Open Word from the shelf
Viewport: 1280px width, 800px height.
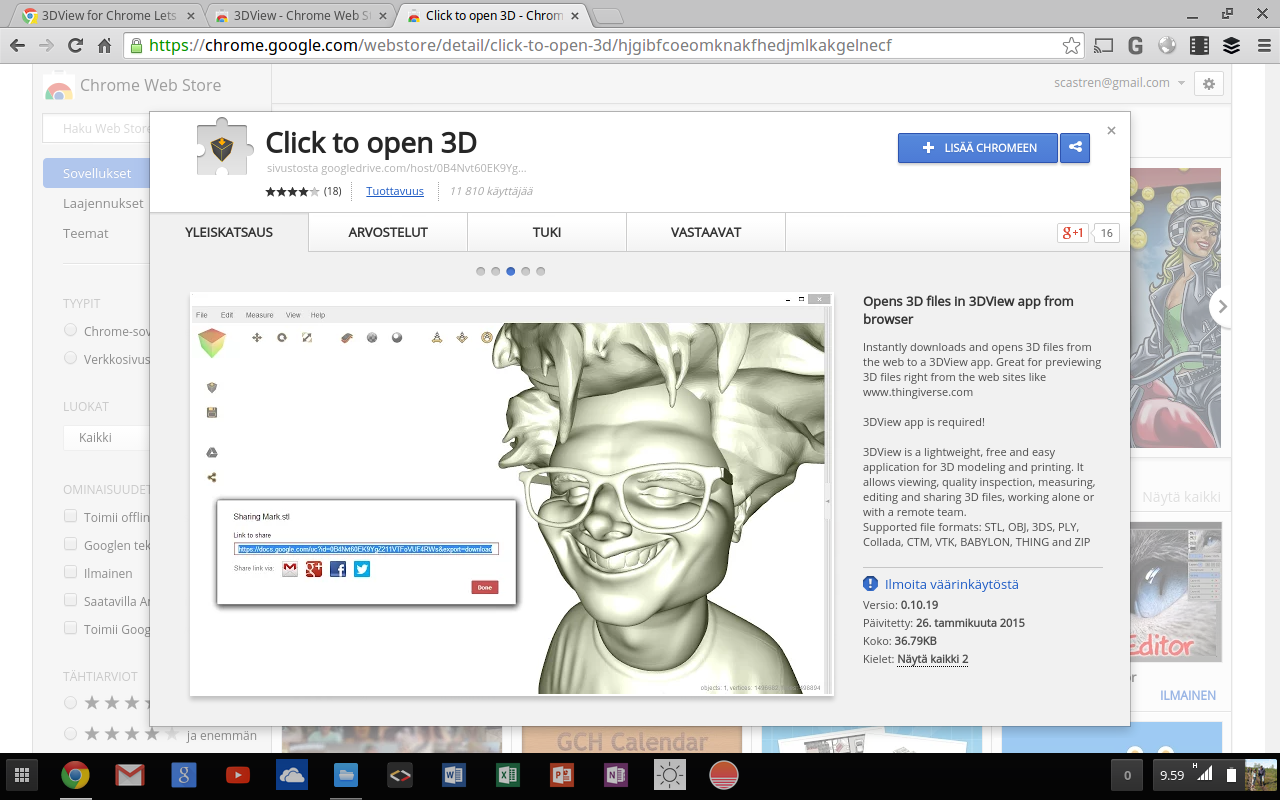point(454,775)
